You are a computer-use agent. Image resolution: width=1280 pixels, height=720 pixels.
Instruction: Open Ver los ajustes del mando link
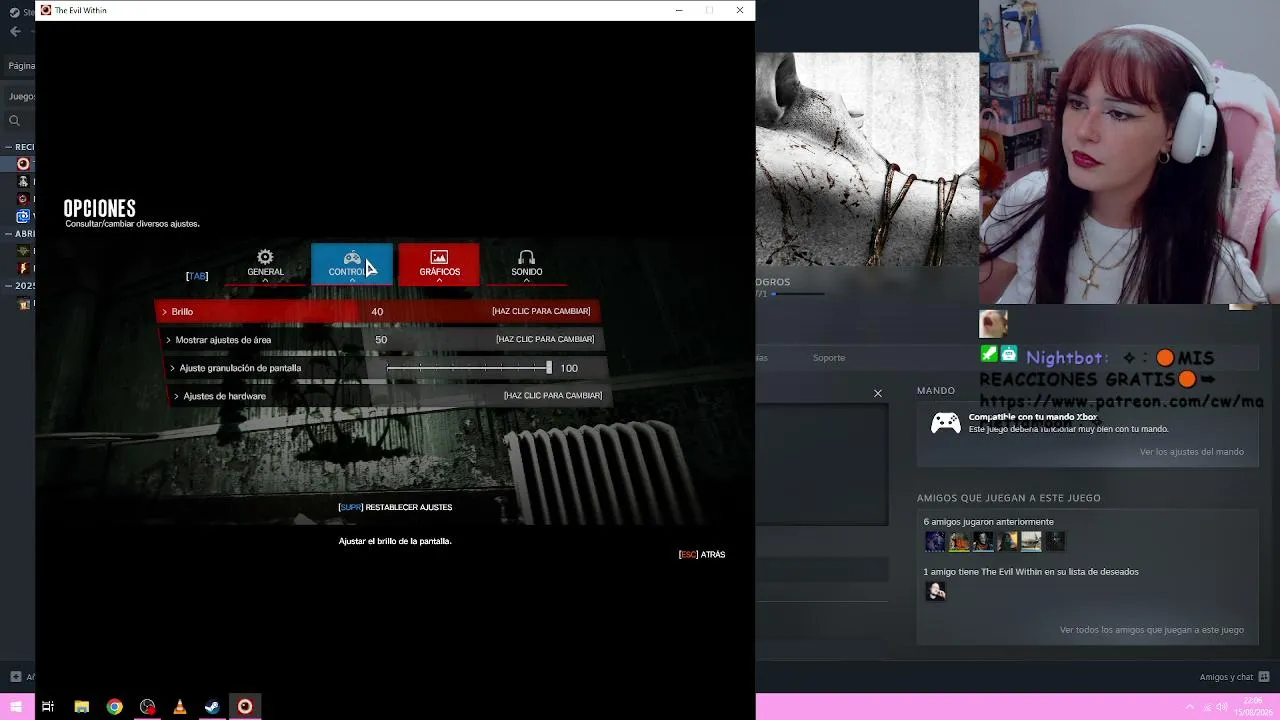1192,452
